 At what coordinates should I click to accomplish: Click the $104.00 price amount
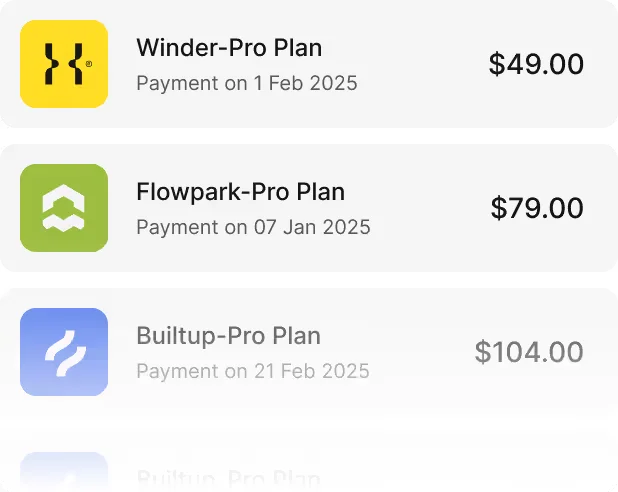[x=529, y=352]
